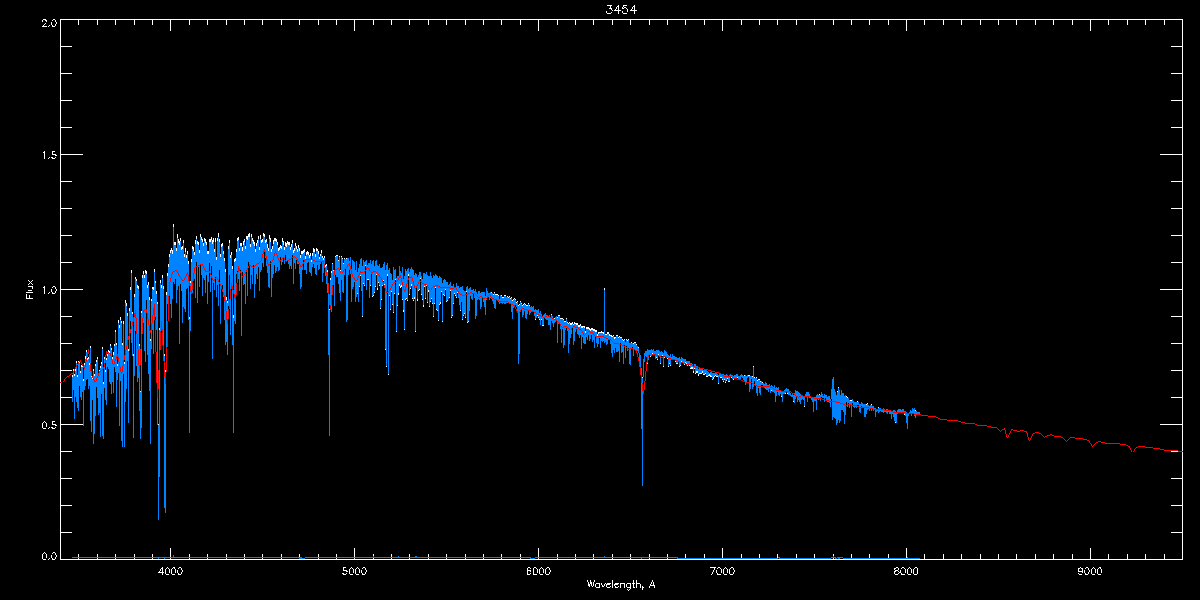Click the red model line near 8500
This screenshot has width=1200, height=600.
998,427
